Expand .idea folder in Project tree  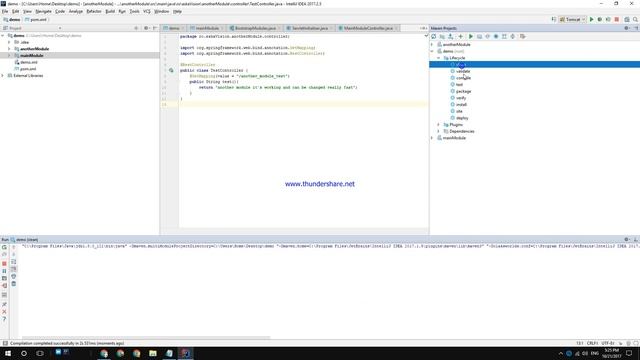pyautogui.click(x=9, y=42)
